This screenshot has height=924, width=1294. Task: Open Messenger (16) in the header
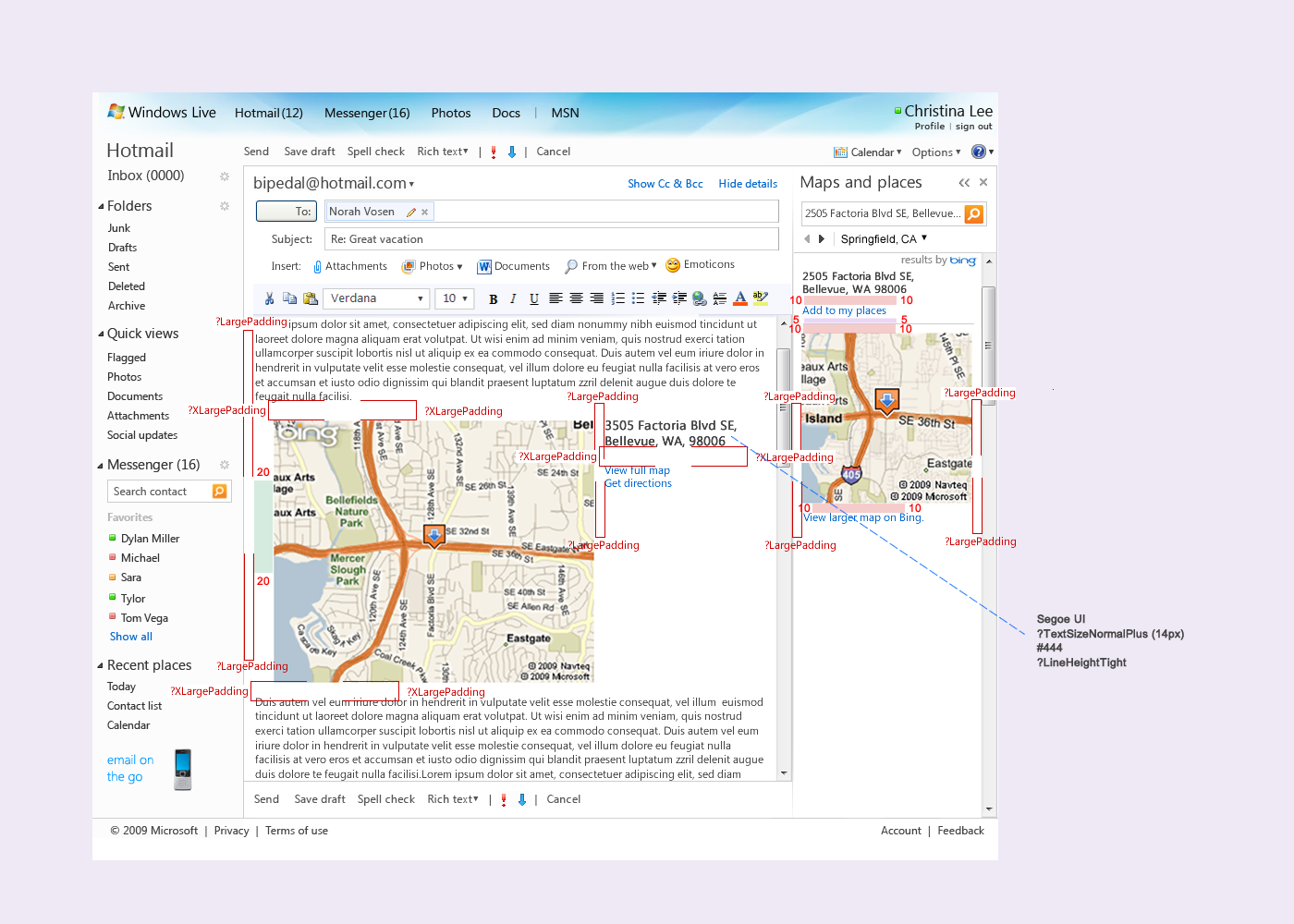click(367, 113)
